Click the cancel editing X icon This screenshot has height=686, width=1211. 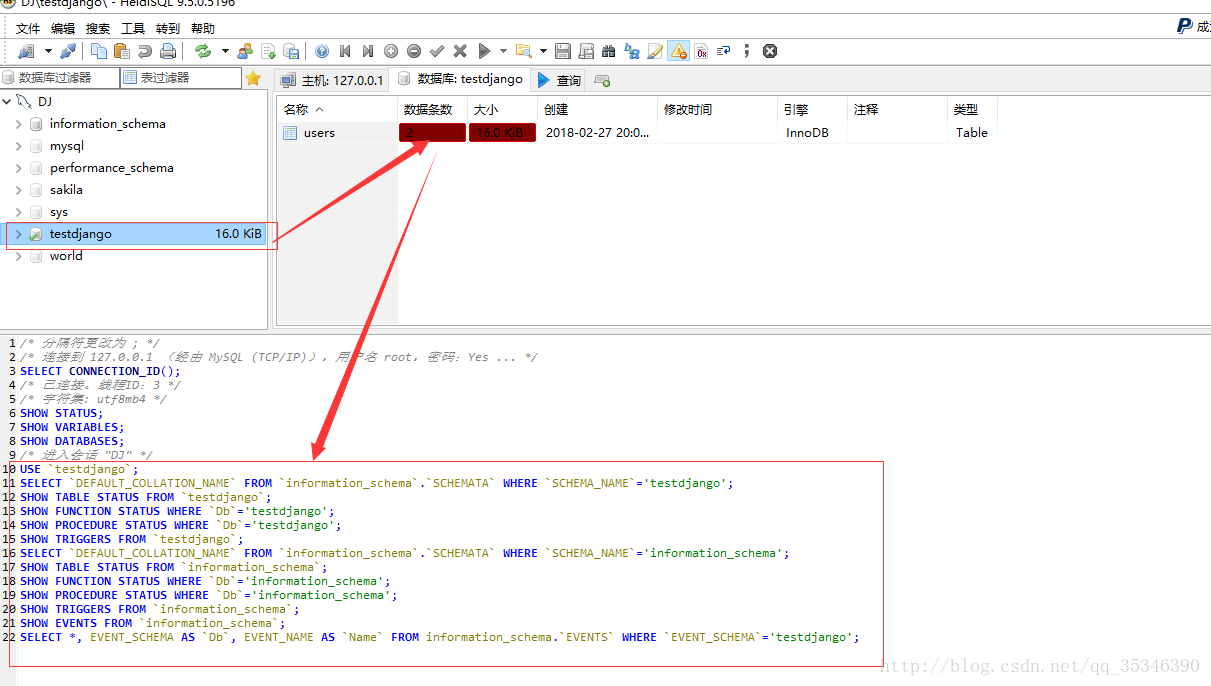(460, 51)
